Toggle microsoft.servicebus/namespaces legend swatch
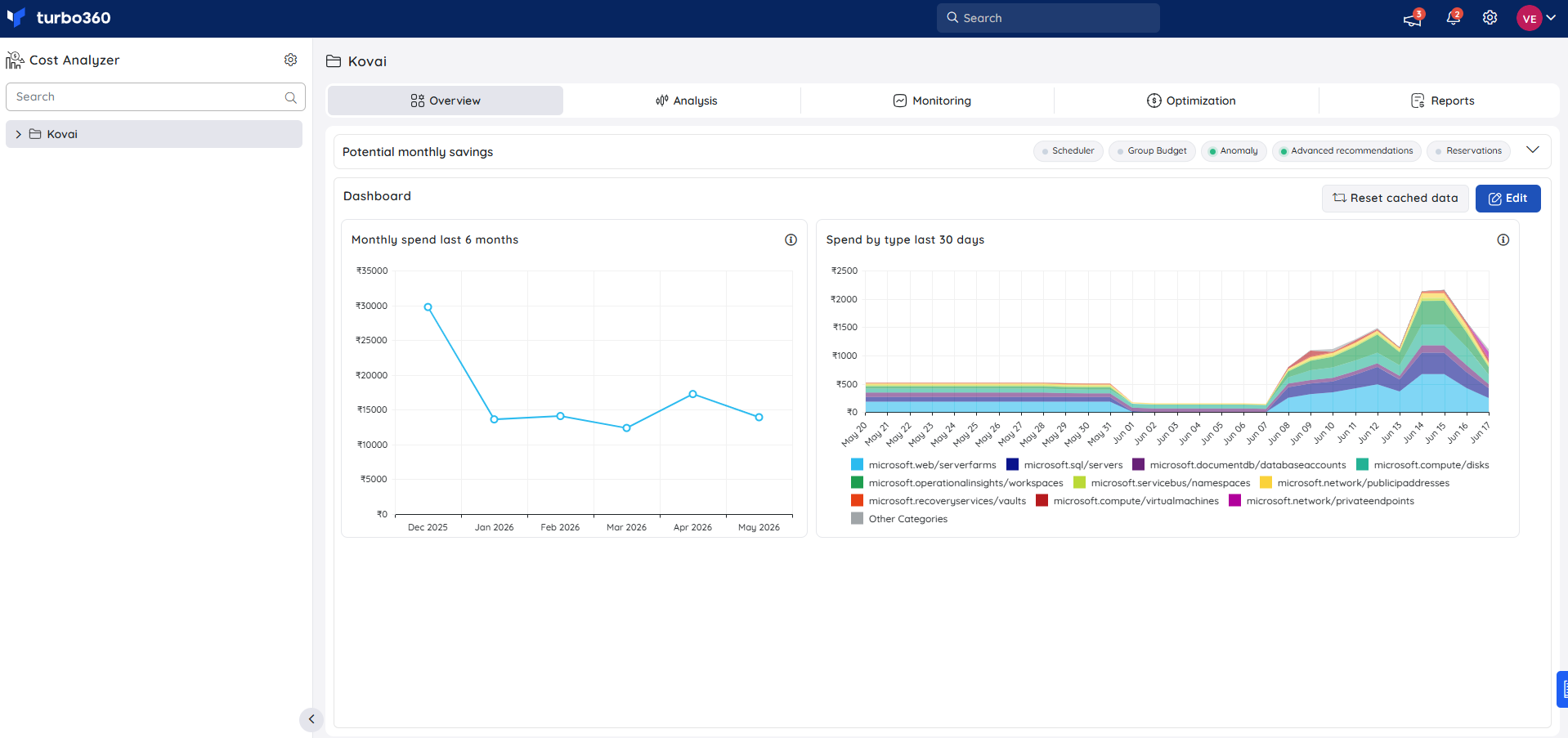 [x=1079, y=483]
